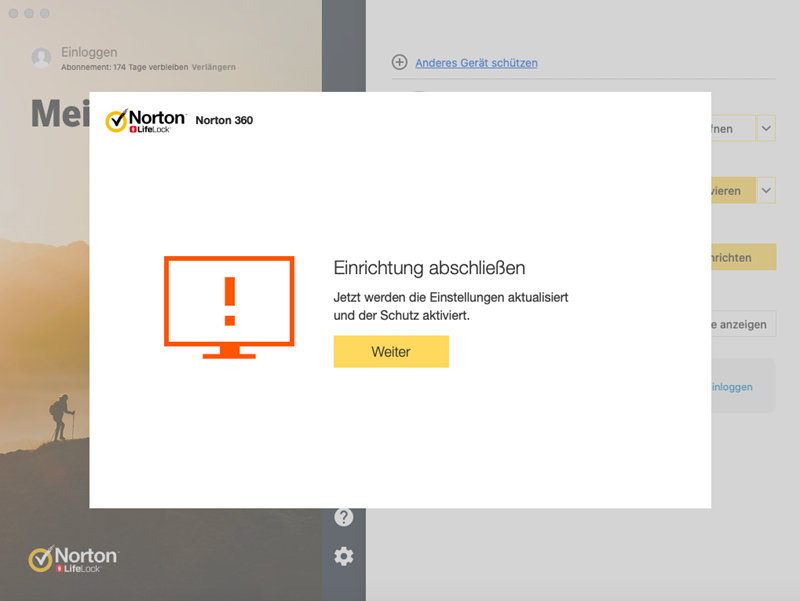Click the user avatar icon
The height and width of the screenshot is (601, 800).
pyautogui.click(x=41, y=58)
